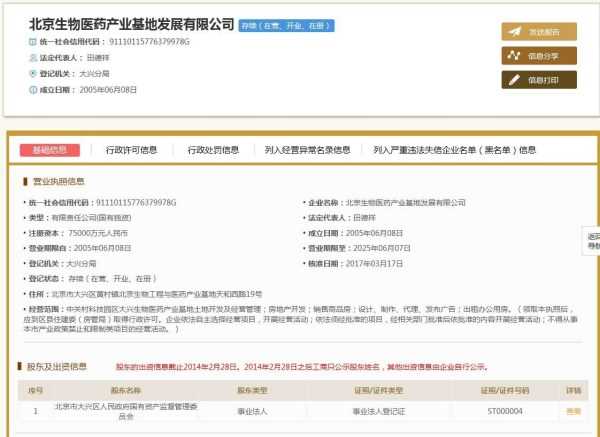Click the 住所 address line text
The height and width of the screenshot is (437, 600).
click(157, 294)
